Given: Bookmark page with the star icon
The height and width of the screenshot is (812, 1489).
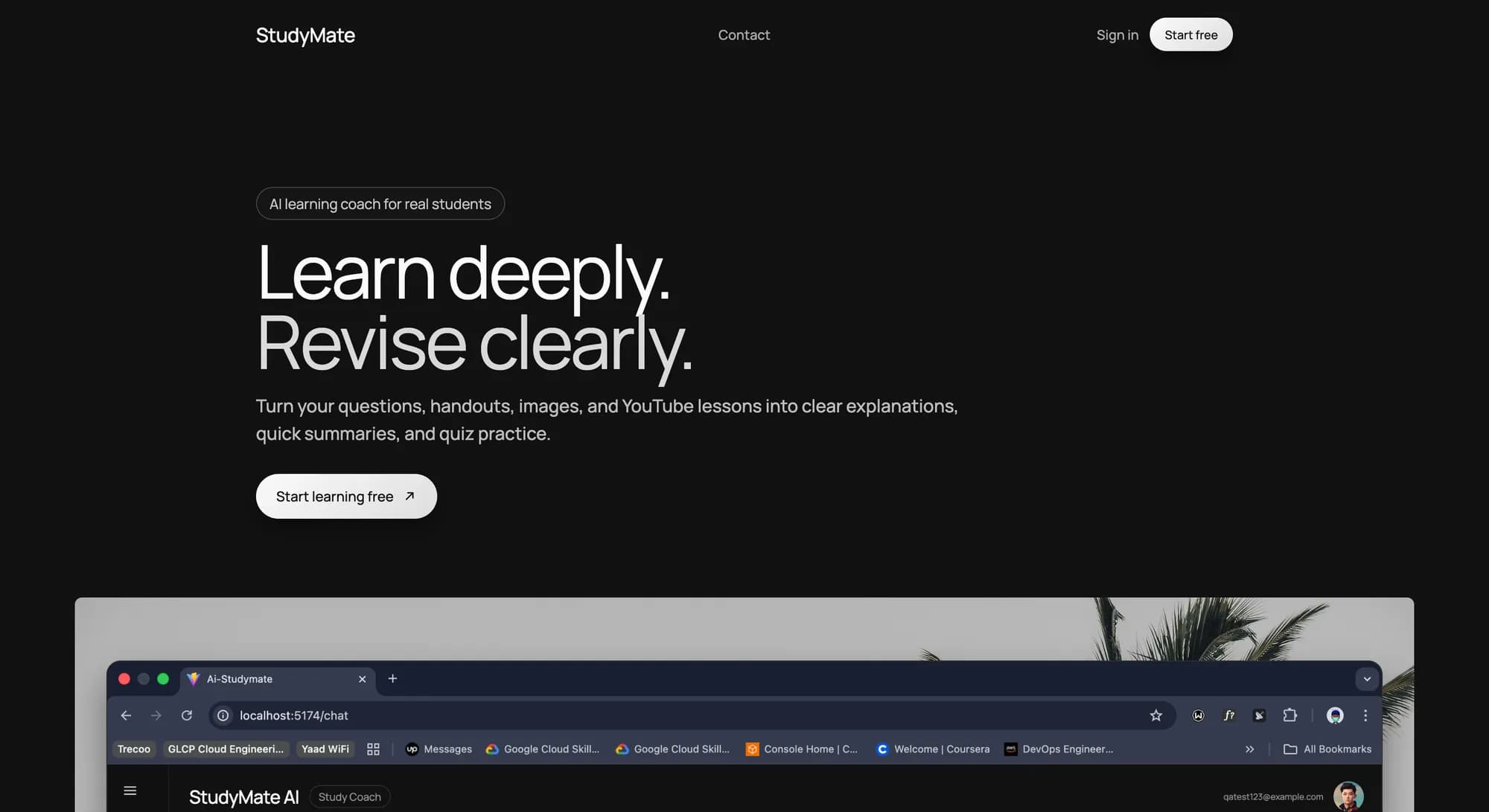Looking at the screenshot, I should point(1155,715).
